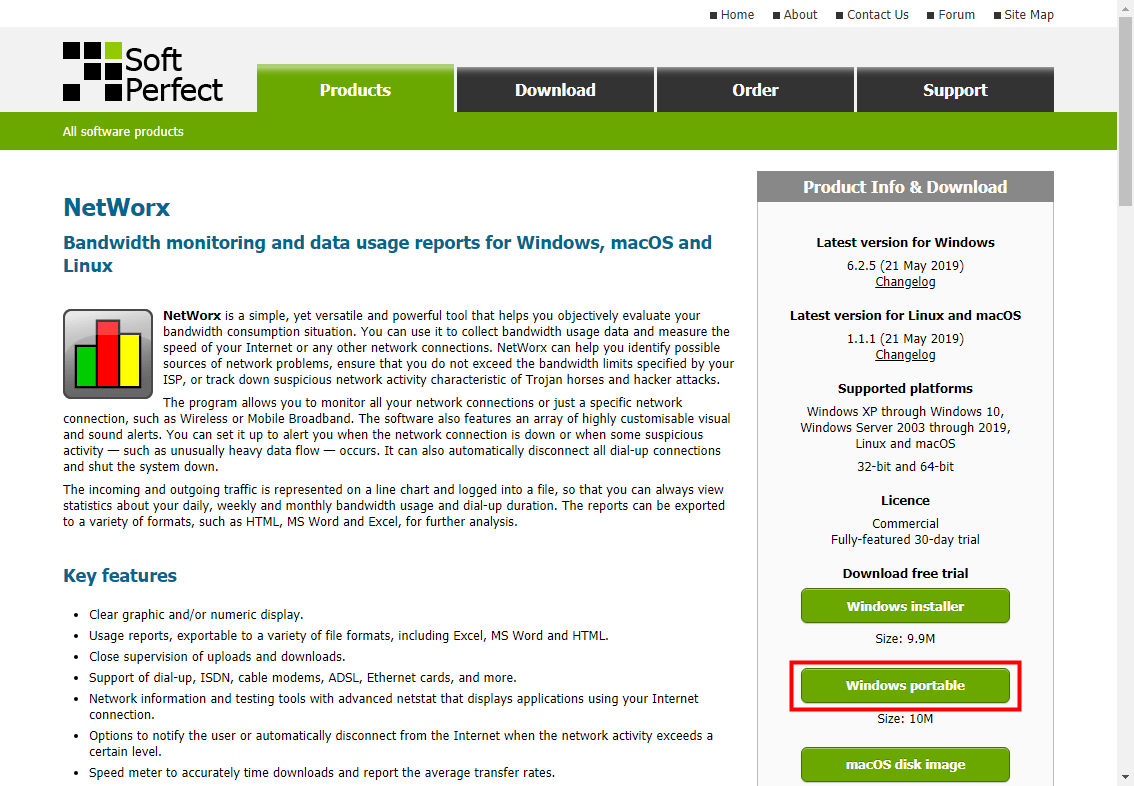The image size is (1134, 786).
Task: Click the NetWorx page heading
Action: (116, 208)
